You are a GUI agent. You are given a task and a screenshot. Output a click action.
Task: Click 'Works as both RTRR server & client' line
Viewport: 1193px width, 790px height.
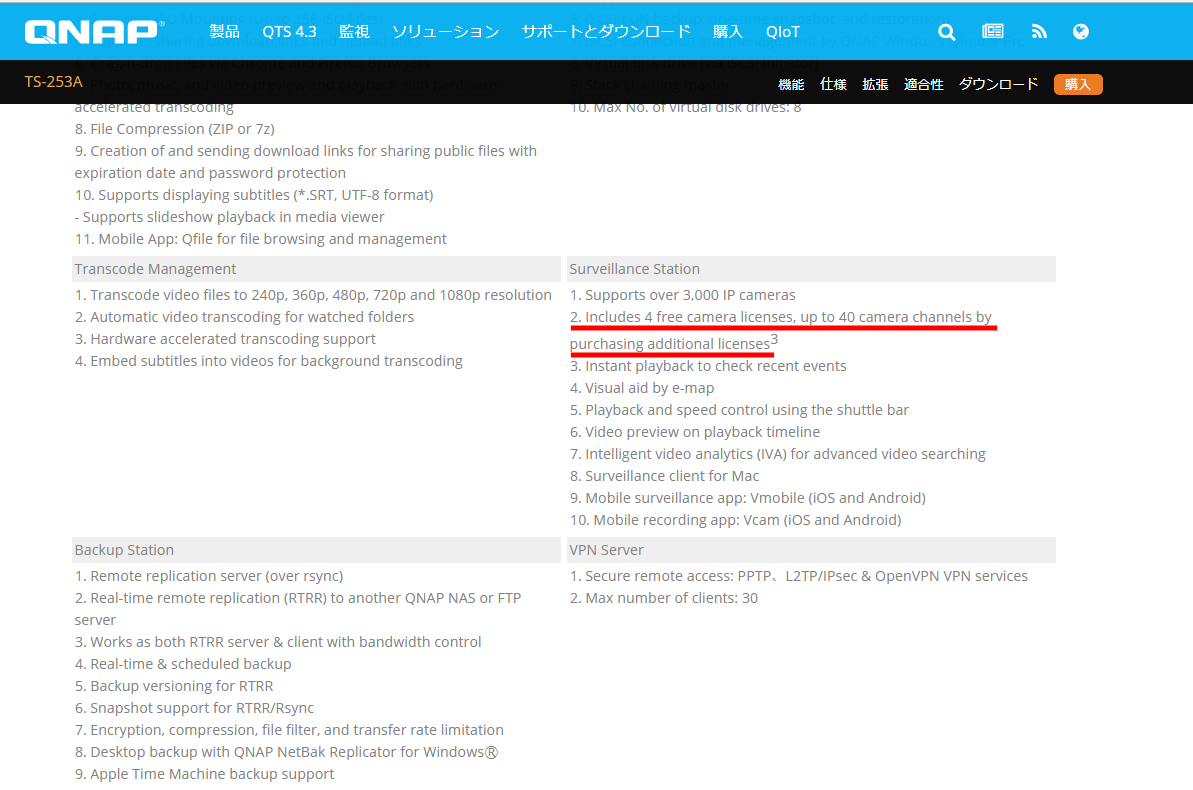tap(278, 642)
